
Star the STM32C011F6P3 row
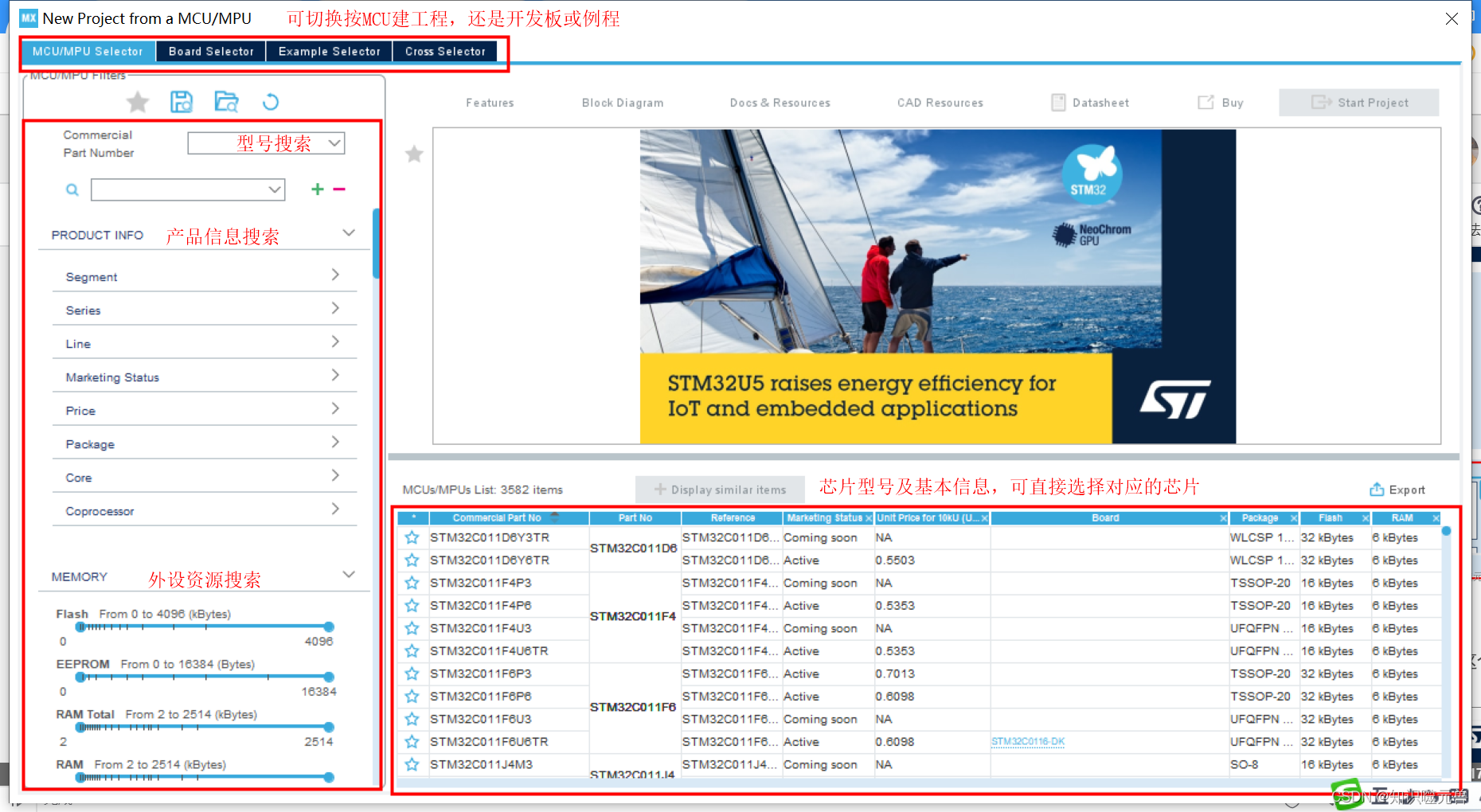(x=412, y=673)
